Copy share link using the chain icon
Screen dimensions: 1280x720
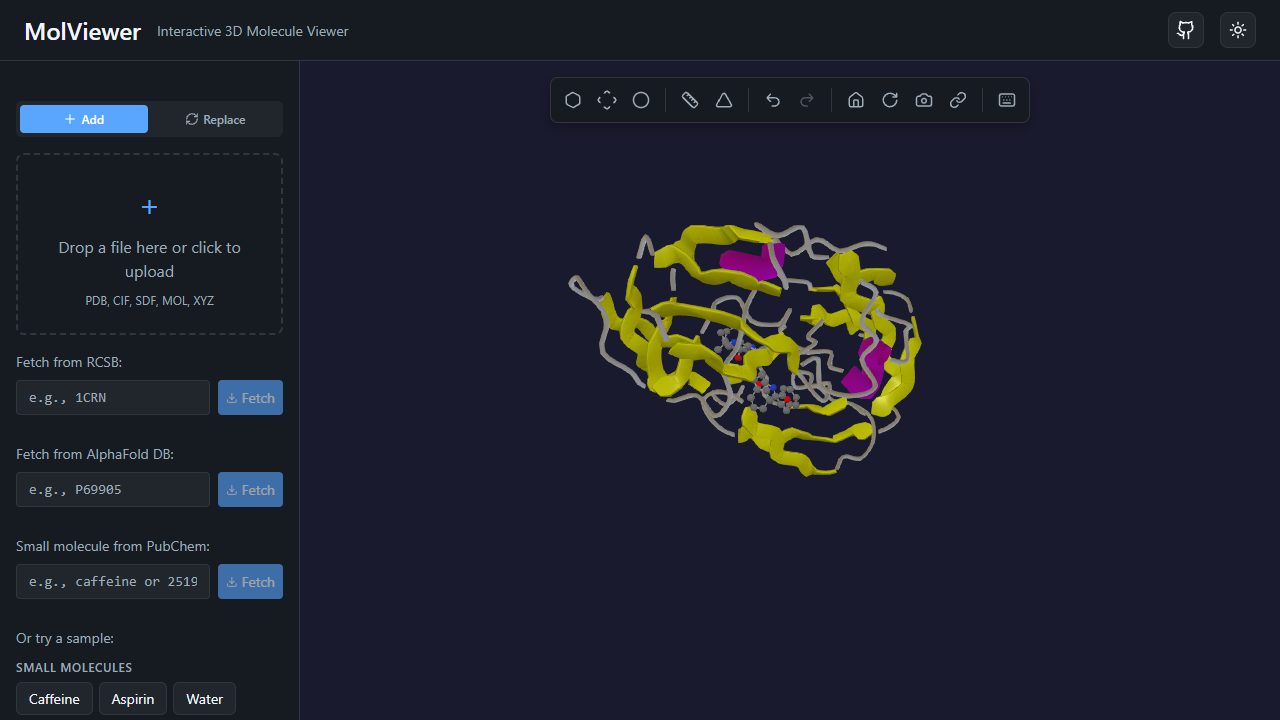[958, 100]
